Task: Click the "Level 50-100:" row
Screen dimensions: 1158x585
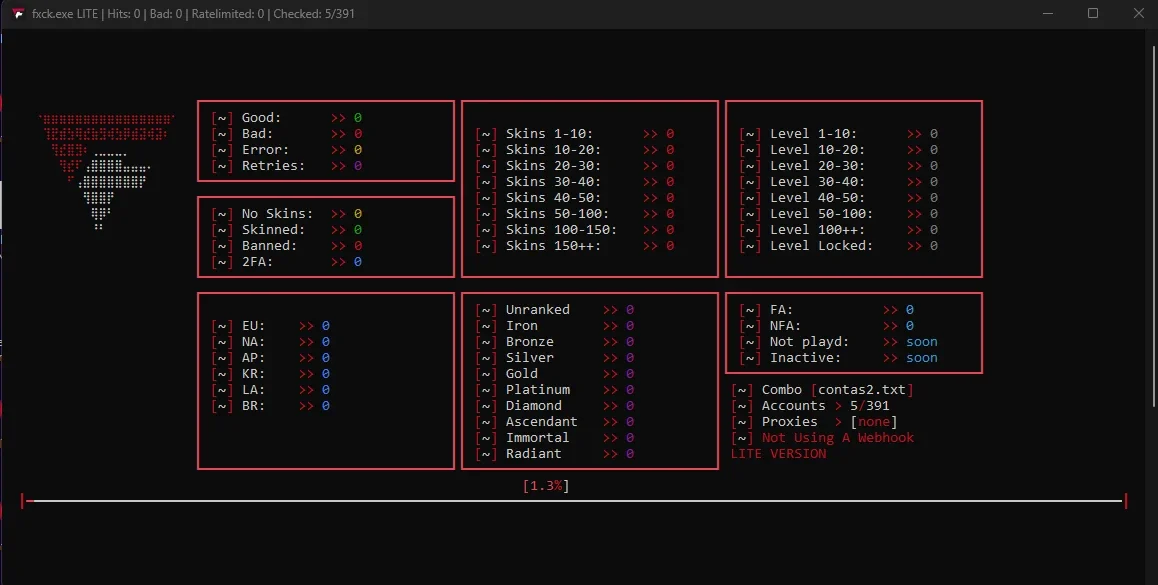Action: click(x=839, y=213)
